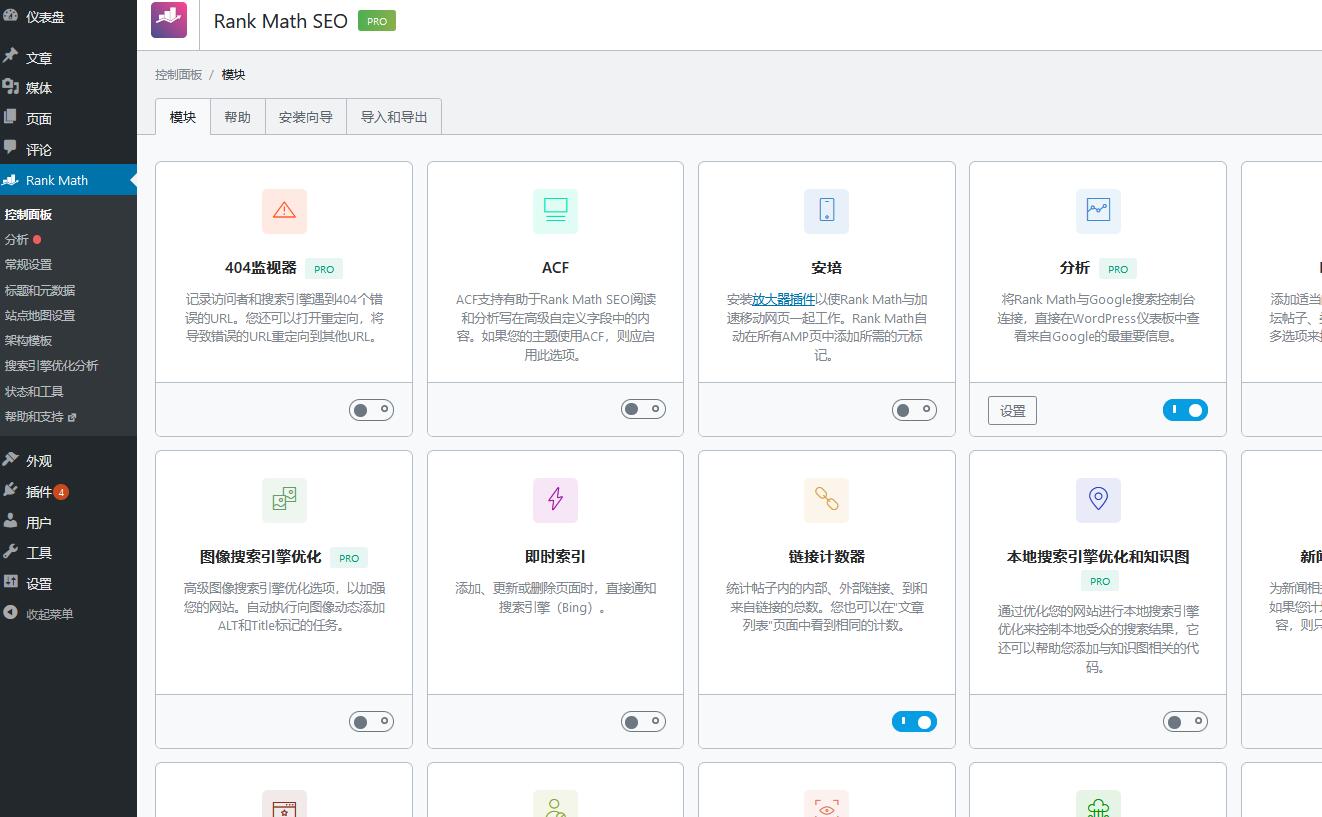Viewport: 1322px width, 817px height.
Task: Click the 图像搜索引擎优化 image icon
Action: (284, 499)
